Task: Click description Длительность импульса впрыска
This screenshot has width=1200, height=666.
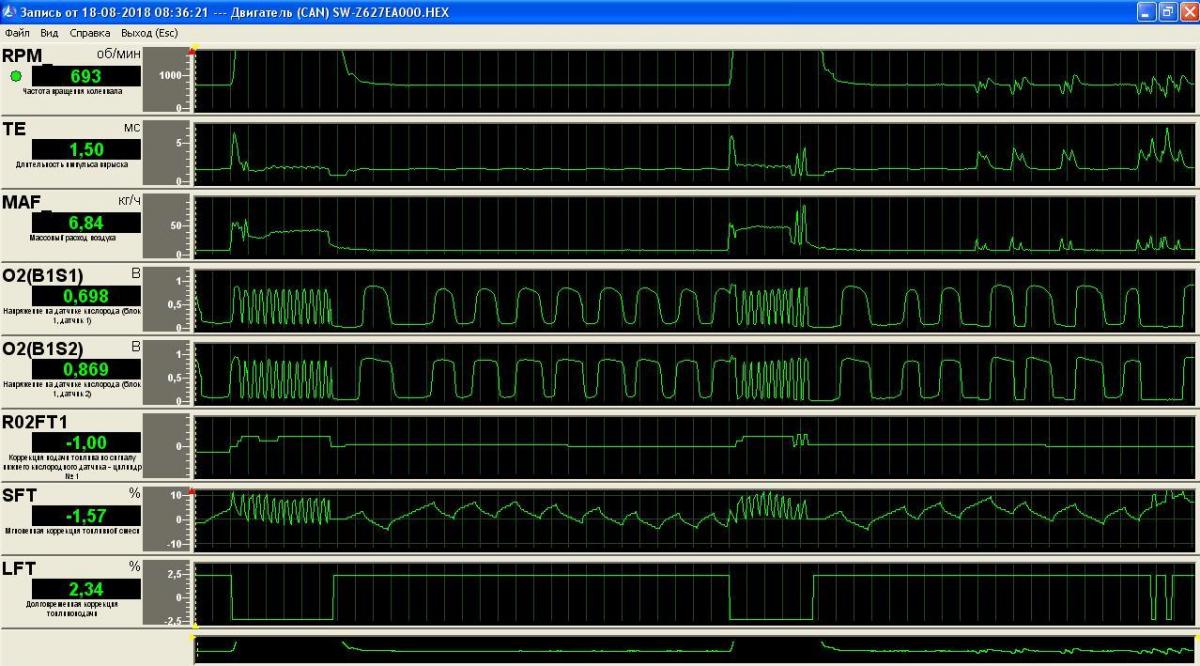Action: click(72, 164)
